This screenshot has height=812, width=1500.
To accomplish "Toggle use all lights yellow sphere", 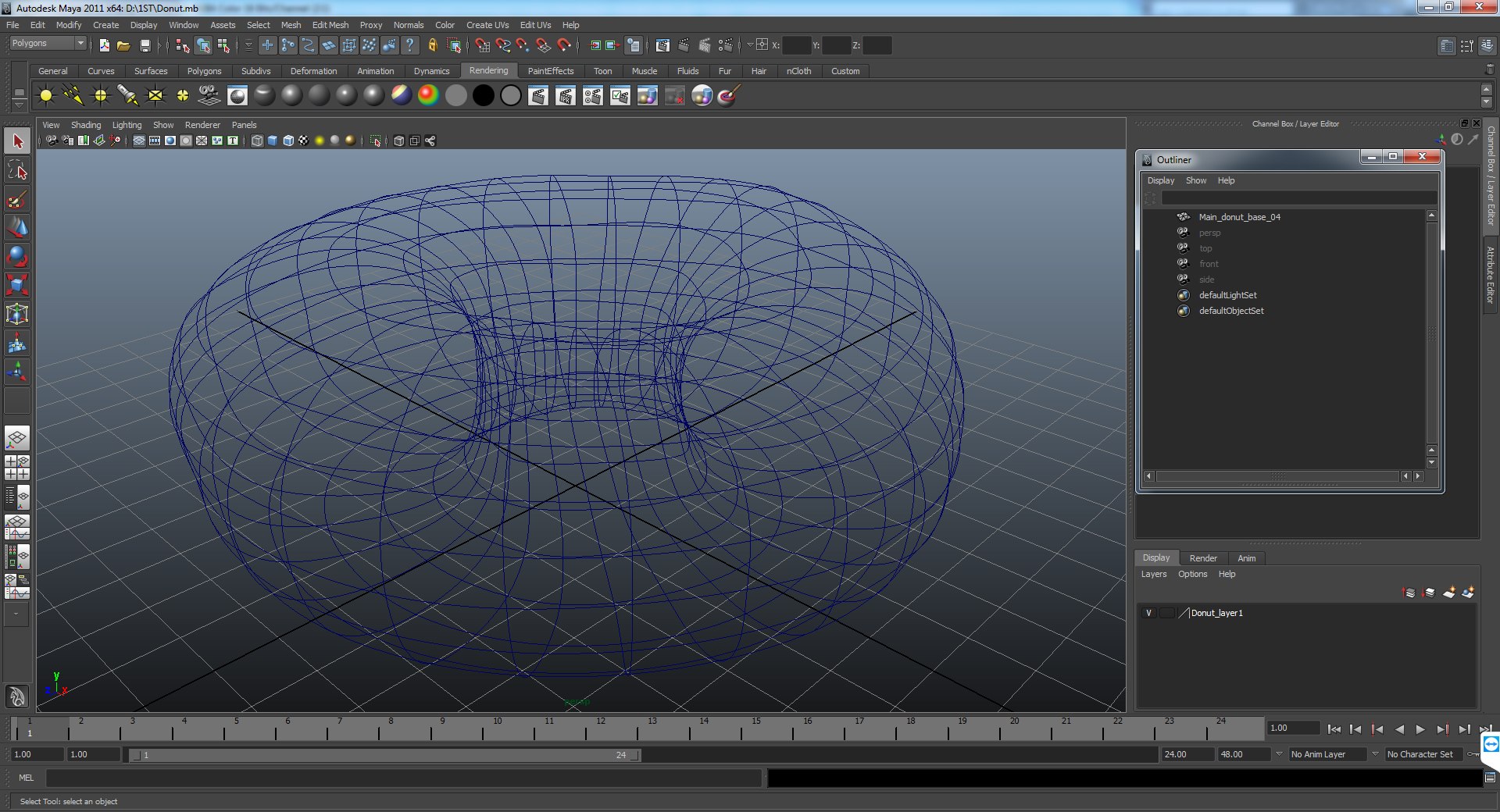I will [320, 141].
